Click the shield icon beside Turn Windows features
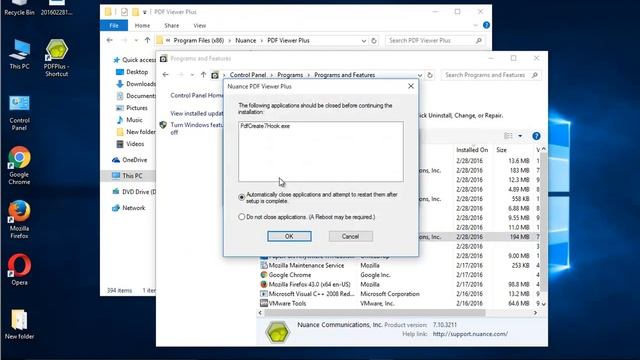This screenshot has height=360, width=640. point(163,125)
